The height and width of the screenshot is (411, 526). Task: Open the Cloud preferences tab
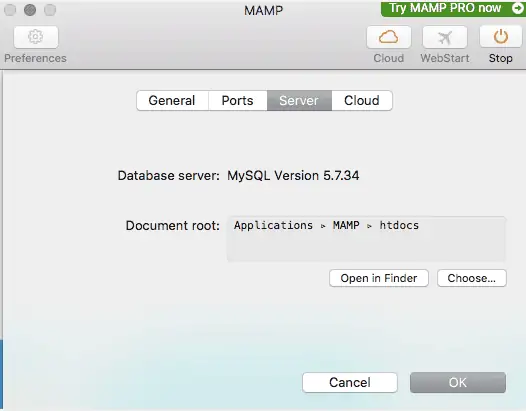click(x=362, y=100)
